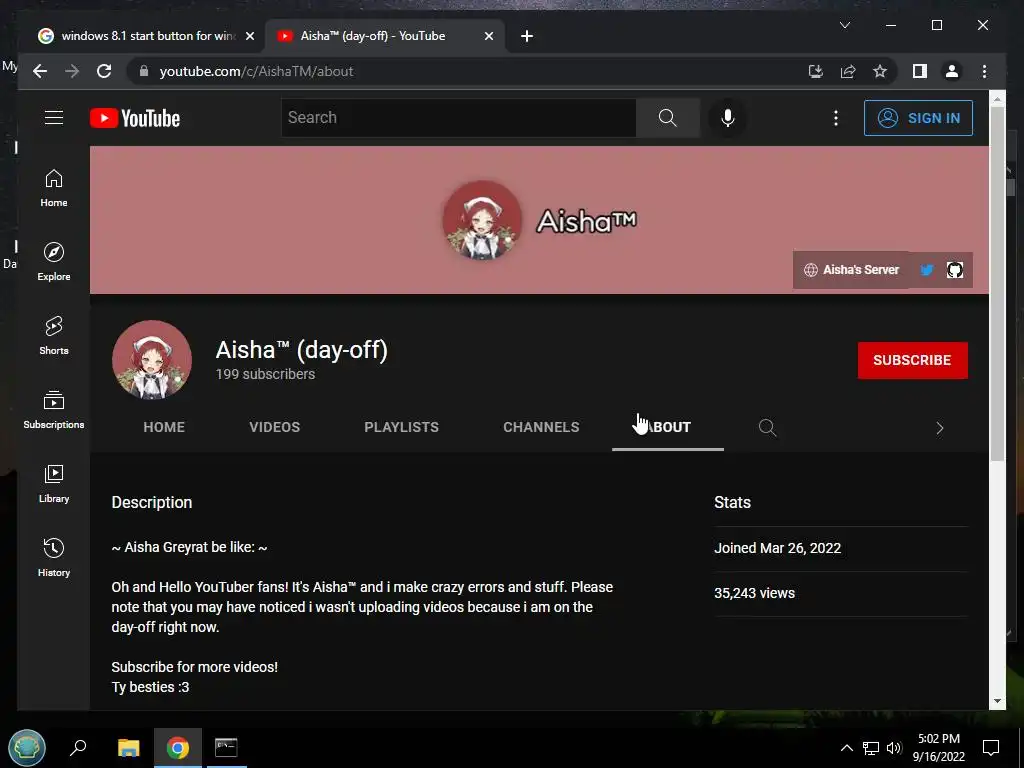
Task: Open YouTube settings three-dot menu
Action: (x=836, y=118)
